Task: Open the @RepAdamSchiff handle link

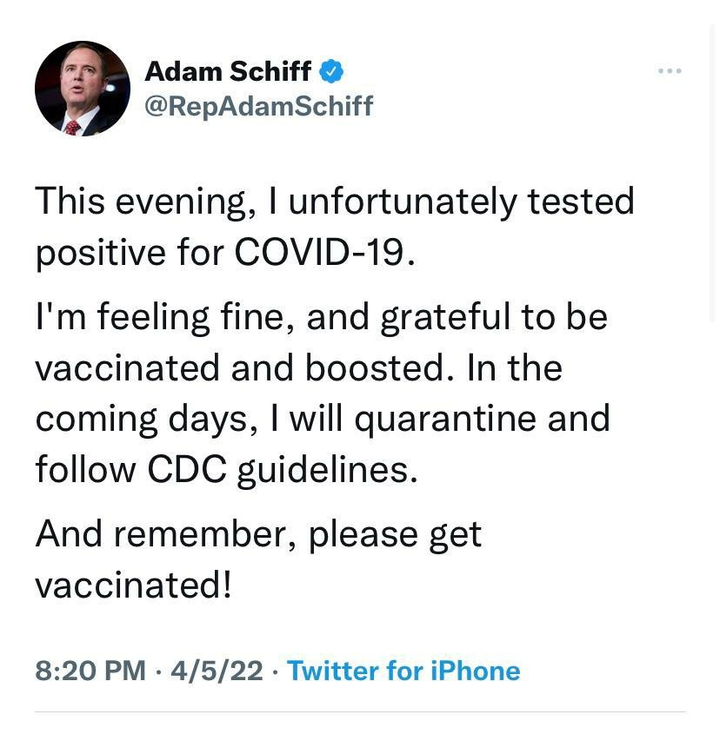Action: point(259,106)
